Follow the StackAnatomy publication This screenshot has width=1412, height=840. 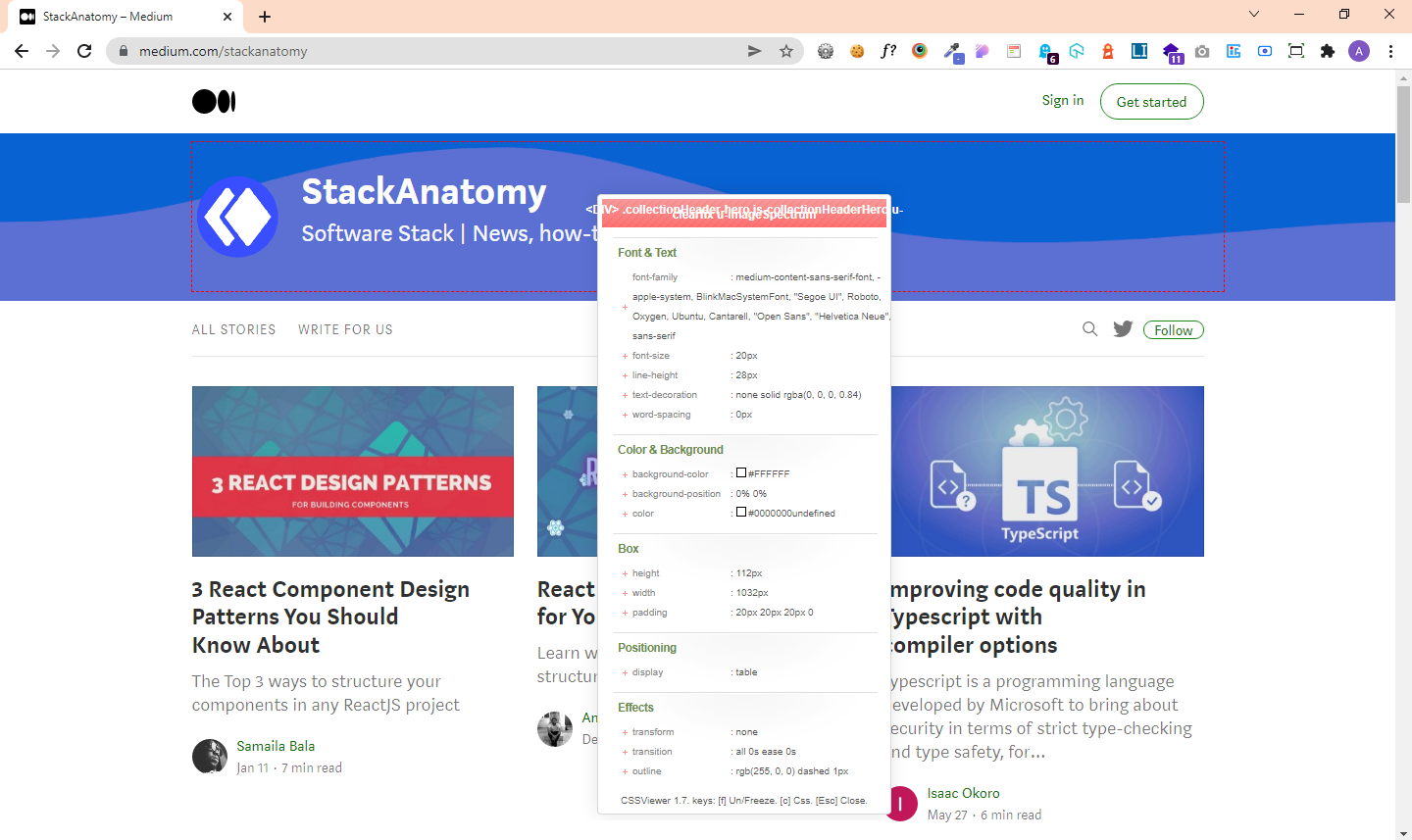1173,330
